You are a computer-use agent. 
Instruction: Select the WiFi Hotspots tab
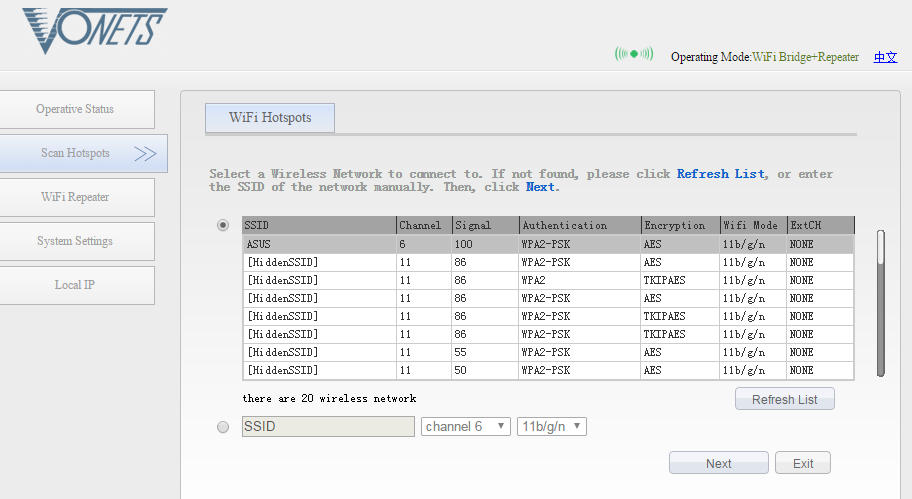coord(270,117)
